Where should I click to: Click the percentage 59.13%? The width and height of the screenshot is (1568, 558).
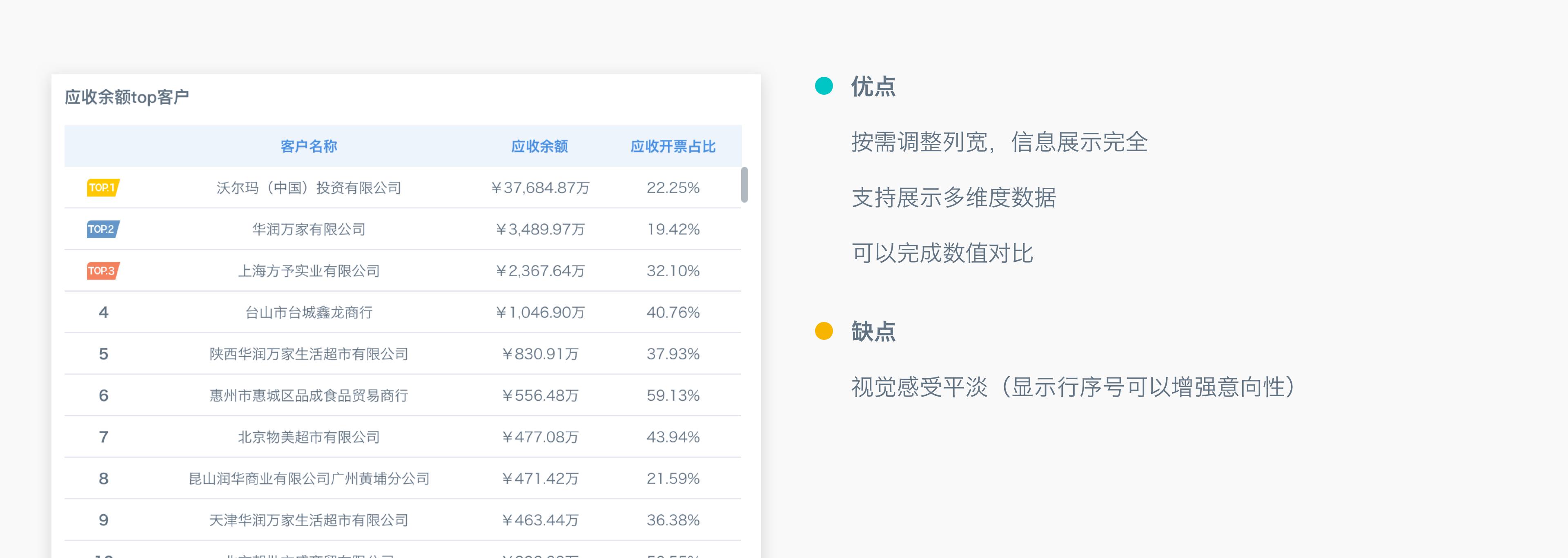(673, 395)
